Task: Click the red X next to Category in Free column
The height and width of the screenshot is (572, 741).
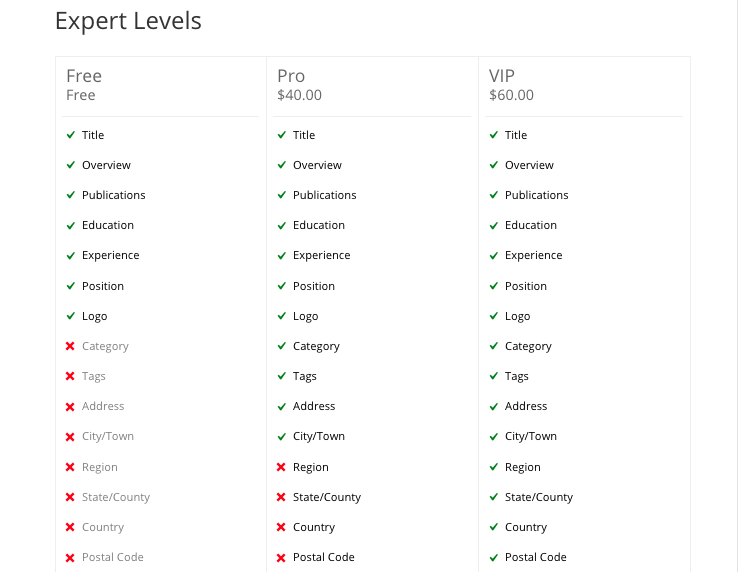Action: pyautogui.click(x=70, y=347)
